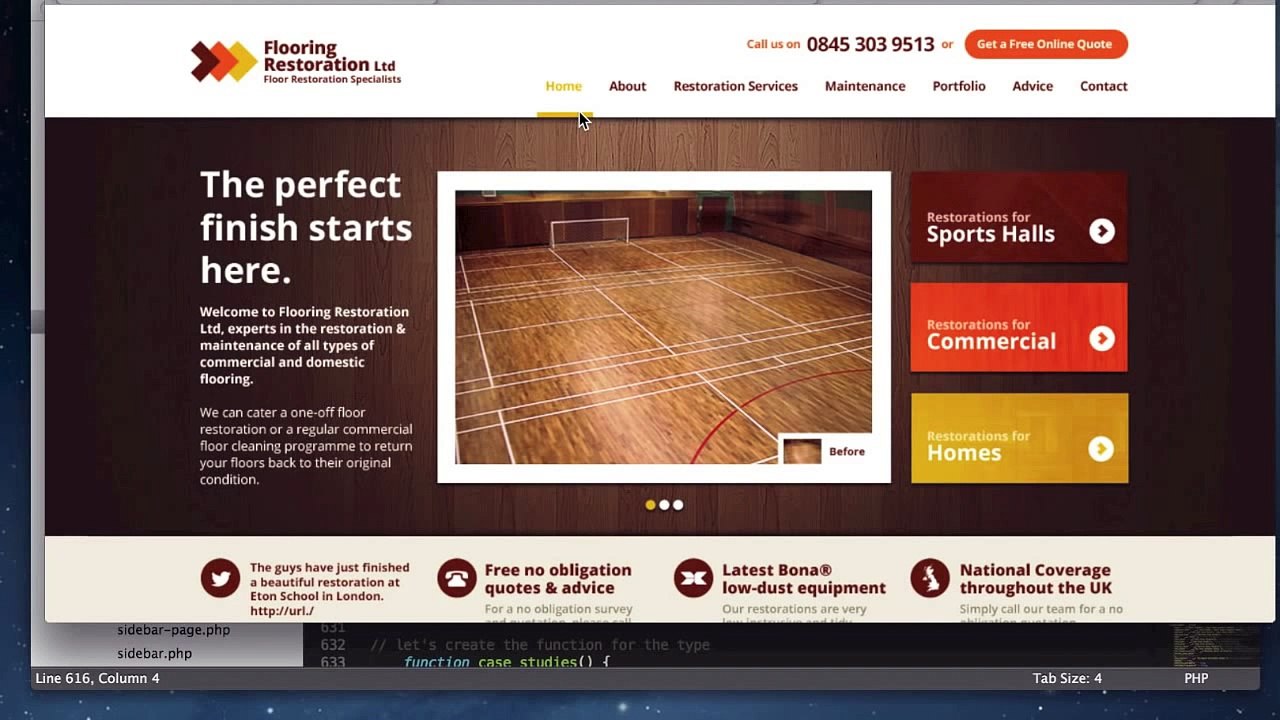Select first slider pagination dot
The width and height of the screenshot is (1280, 720).
650,505
